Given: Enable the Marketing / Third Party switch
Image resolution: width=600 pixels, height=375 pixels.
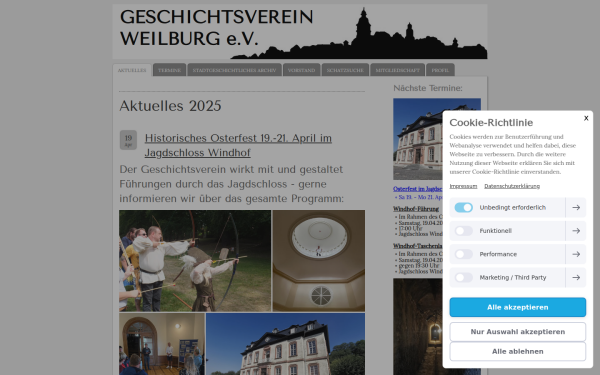Looking at the screenshot, I should pos(463,277).
